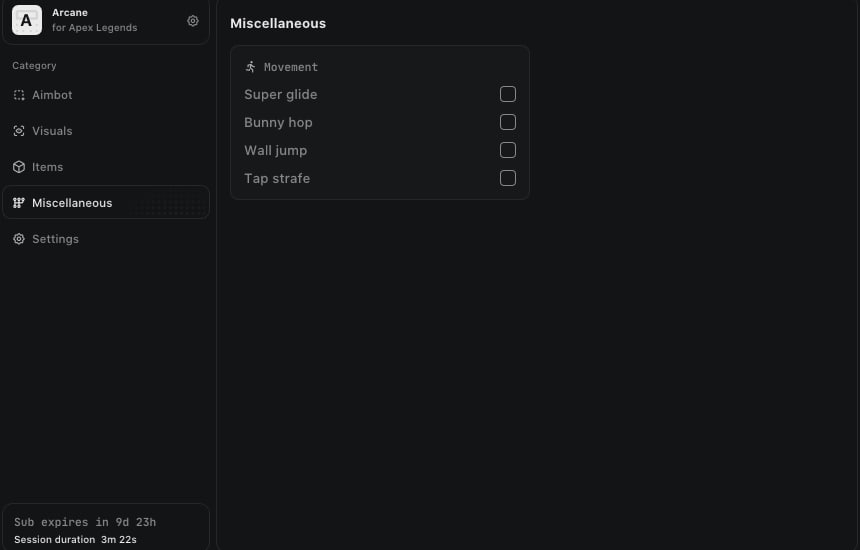
Task: Click the running figure Movement icon
Action: pos(251,67)
